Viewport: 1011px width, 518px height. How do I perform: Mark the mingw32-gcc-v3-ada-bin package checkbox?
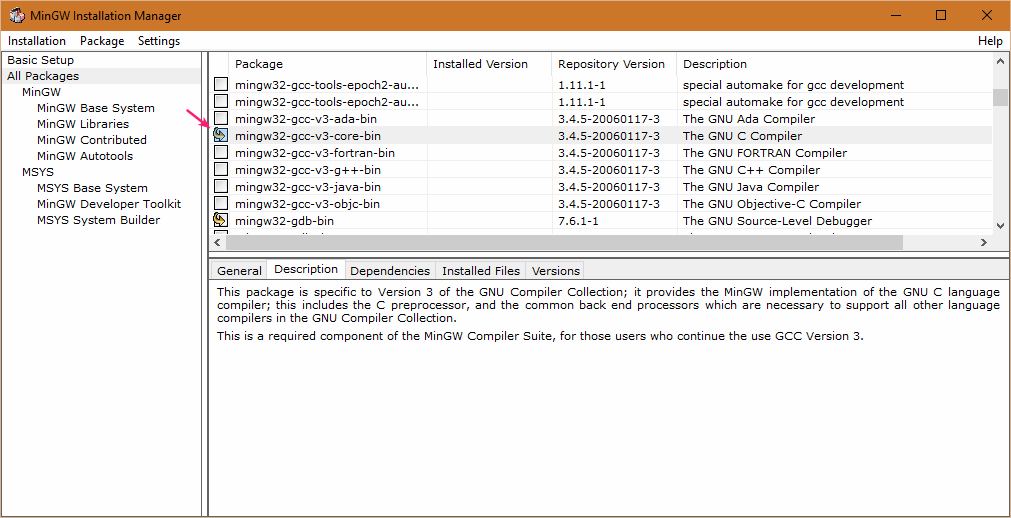(220, 119)
